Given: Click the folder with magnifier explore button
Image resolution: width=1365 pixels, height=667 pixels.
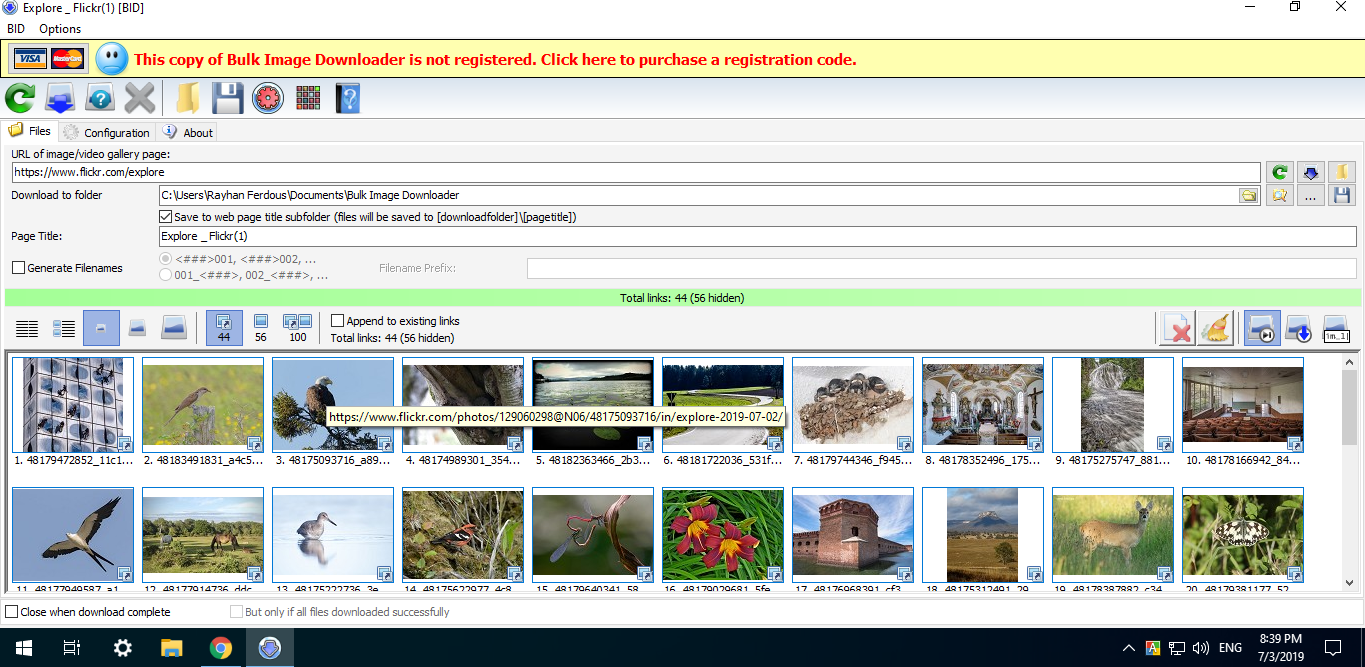Looking at the screenshot, I should (x=1279, y=196).
